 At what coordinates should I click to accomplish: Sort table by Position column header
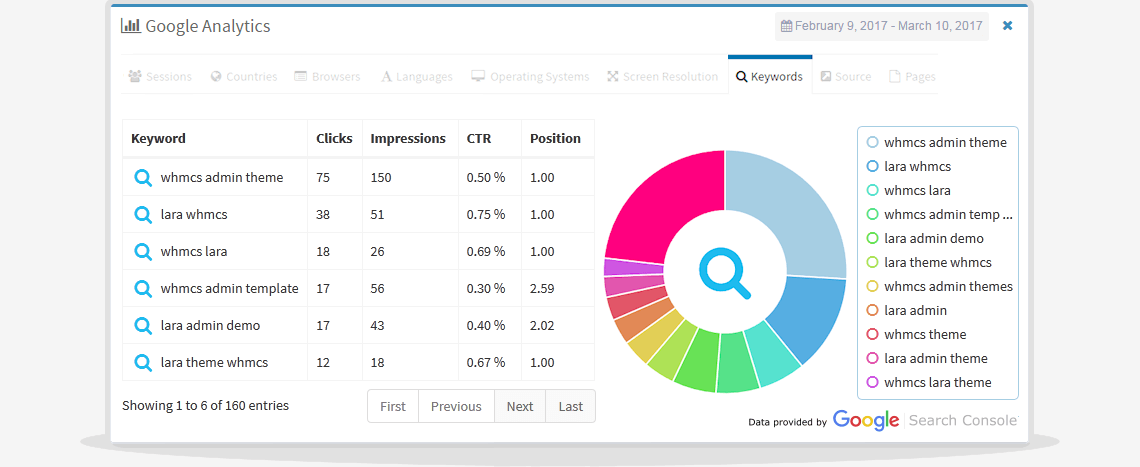pos(558,138)
